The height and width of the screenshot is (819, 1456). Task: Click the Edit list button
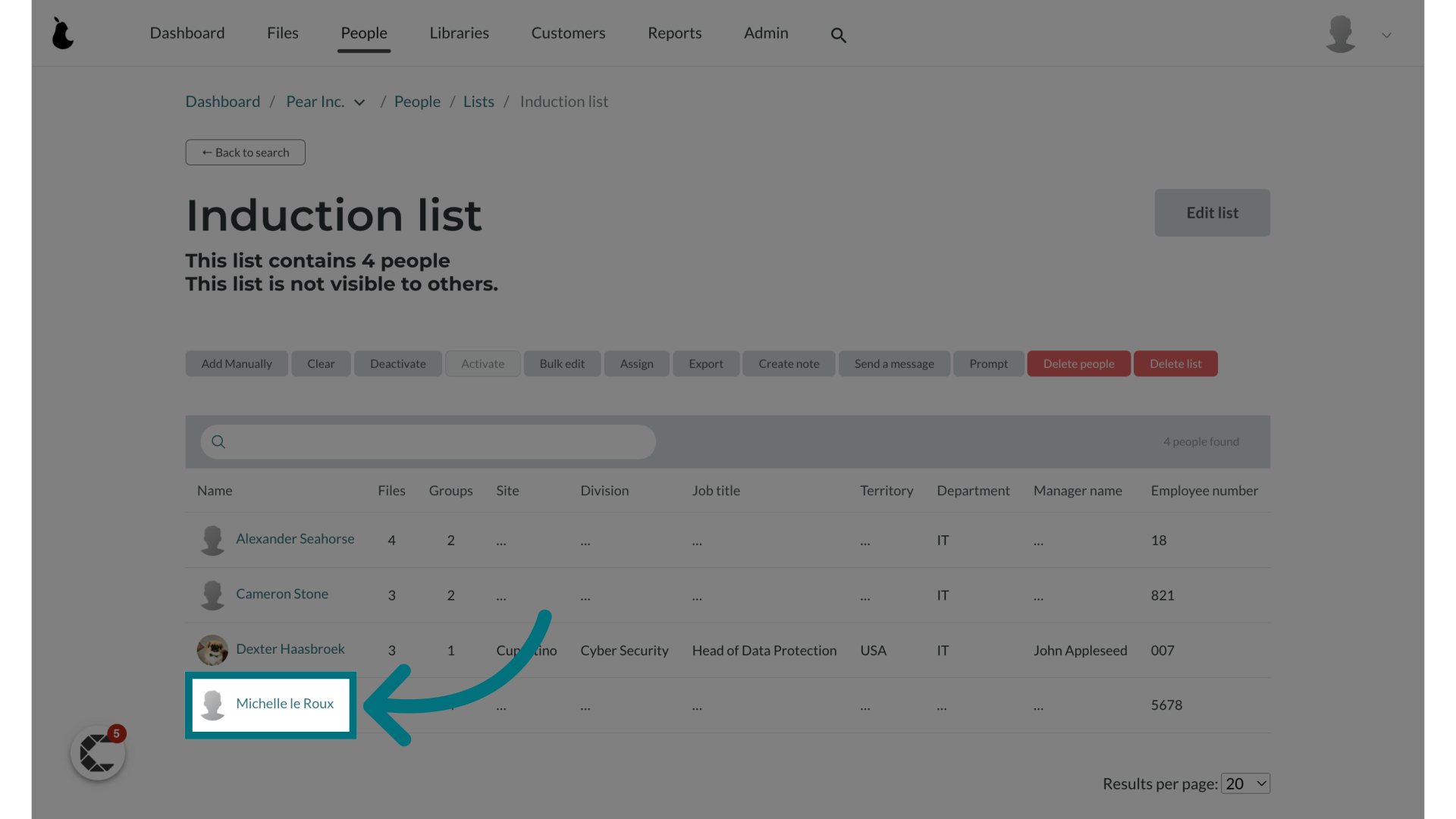pyautogui.click(x=1211, y=212)
